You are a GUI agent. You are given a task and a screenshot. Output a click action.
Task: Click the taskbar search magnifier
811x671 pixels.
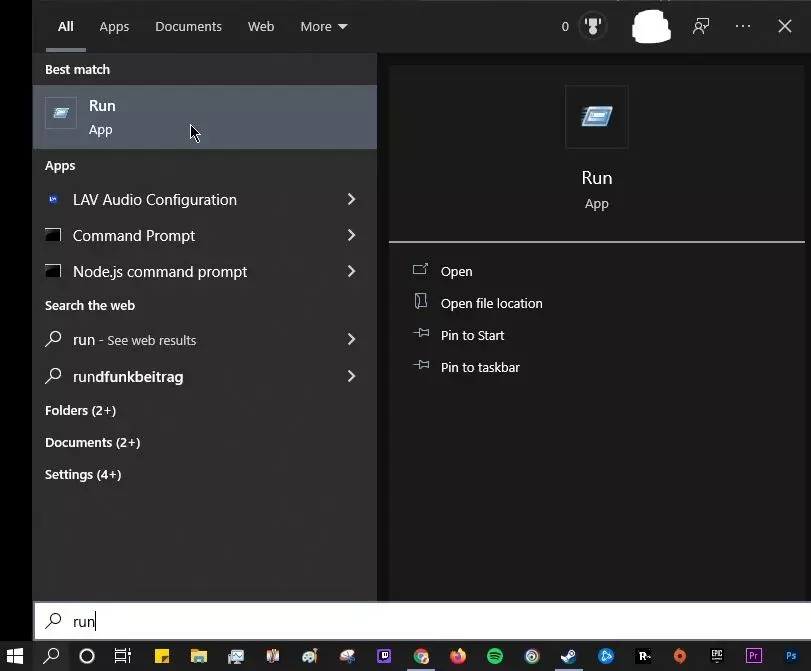pyautogui.click(x=51, y=657)
